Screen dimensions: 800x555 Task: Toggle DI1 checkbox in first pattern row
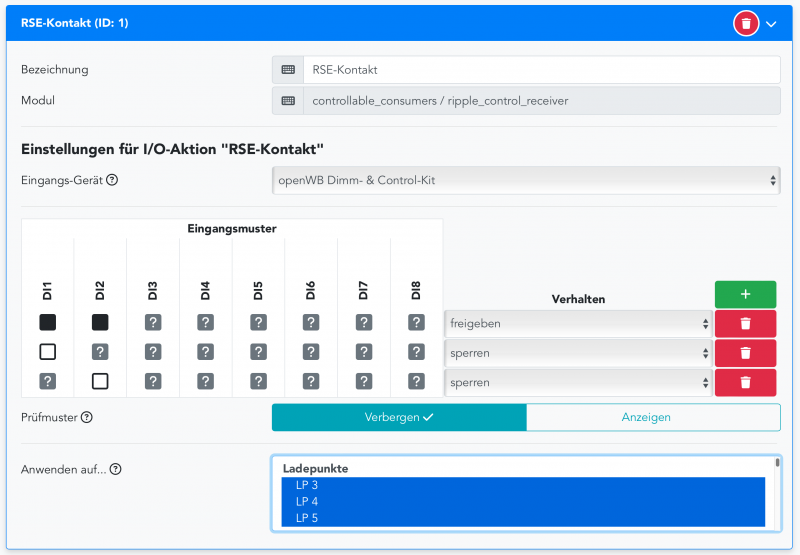pyautogui.click(x=47, y=323)
